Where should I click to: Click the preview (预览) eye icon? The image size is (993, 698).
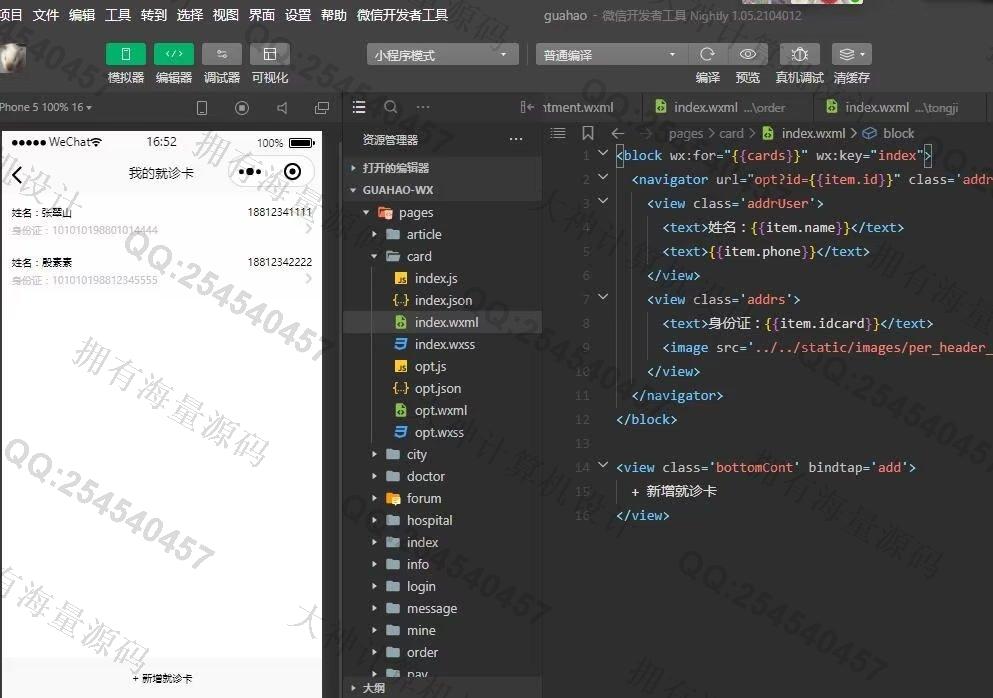click(748, 54)
